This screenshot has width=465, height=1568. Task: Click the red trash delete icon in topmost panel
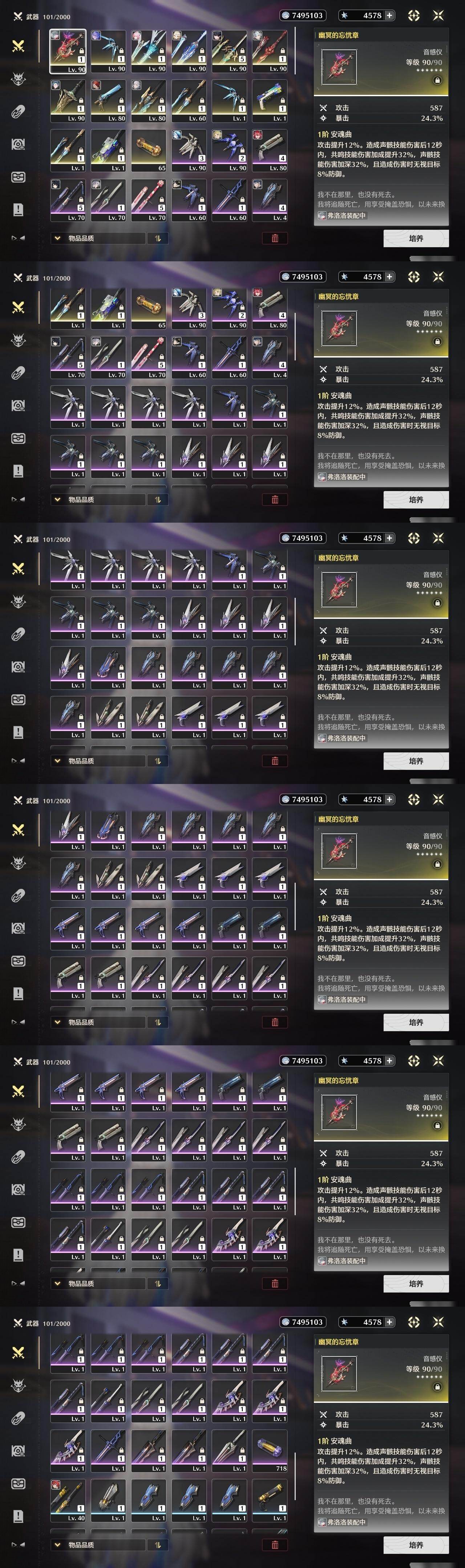click(275, 238)
